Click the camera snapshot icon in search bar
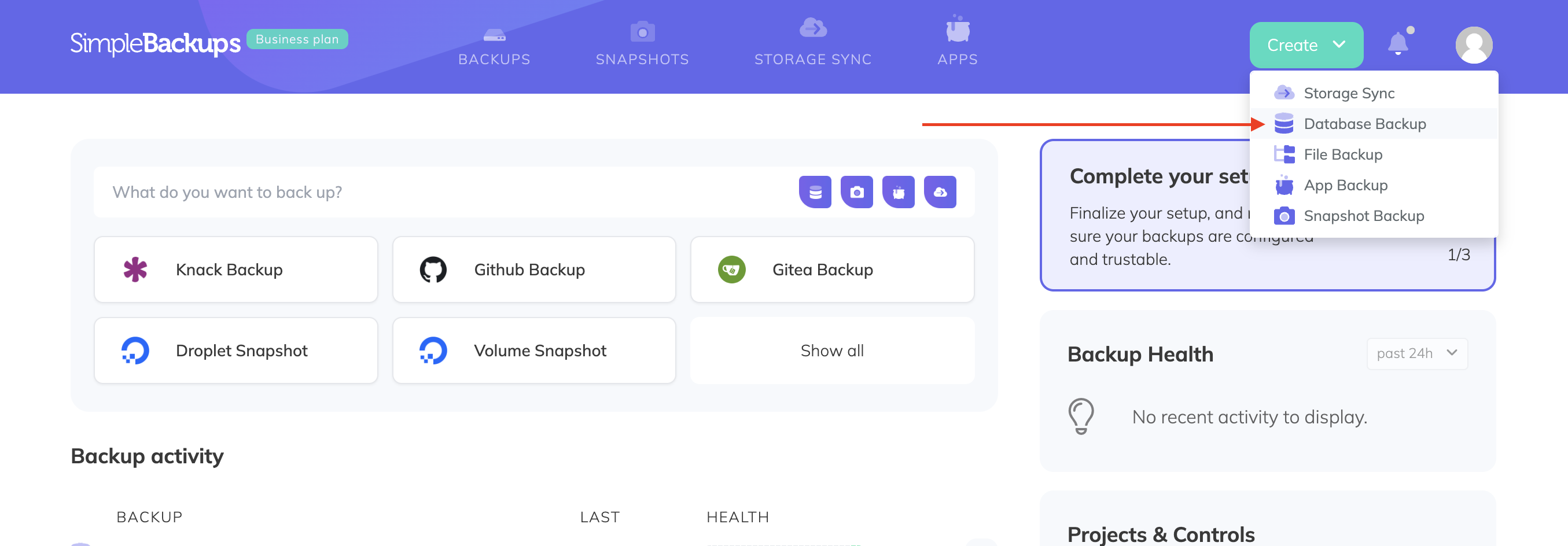Viewport: 1568px width, 546px height. (856, 193)
